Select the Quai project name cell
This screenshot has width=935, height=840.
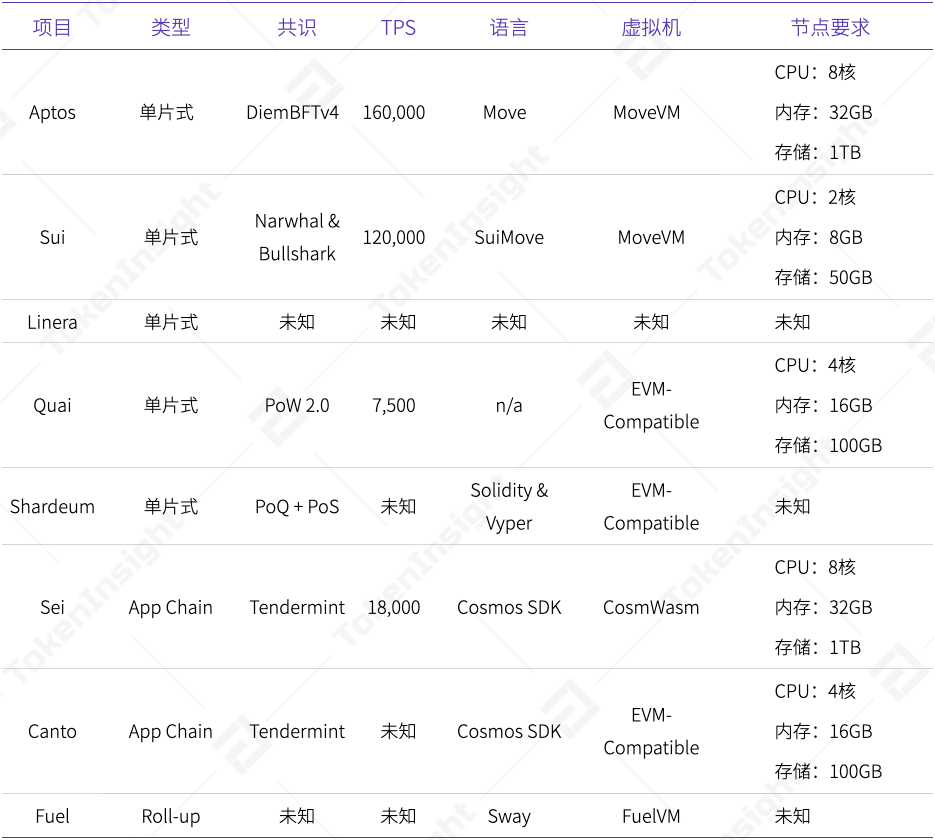tap(52, 405)
